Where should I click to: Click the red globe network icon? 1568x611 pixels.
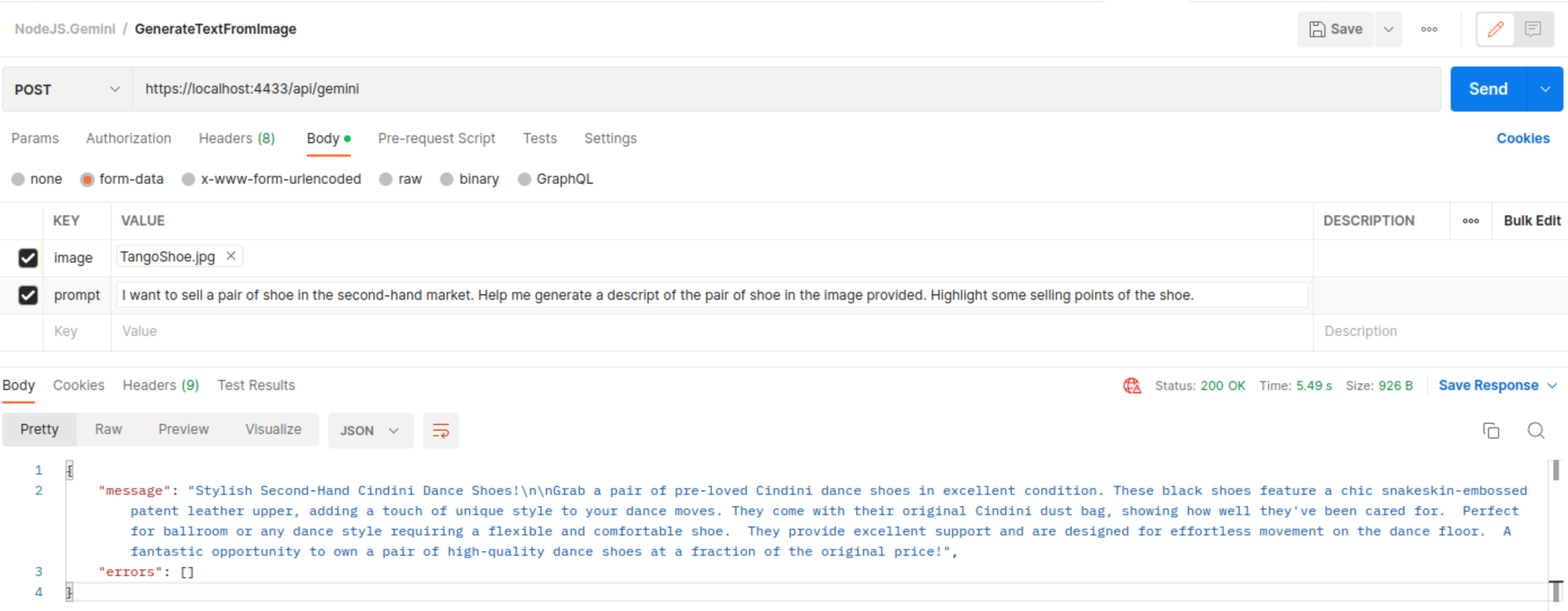pos(1131,385)
